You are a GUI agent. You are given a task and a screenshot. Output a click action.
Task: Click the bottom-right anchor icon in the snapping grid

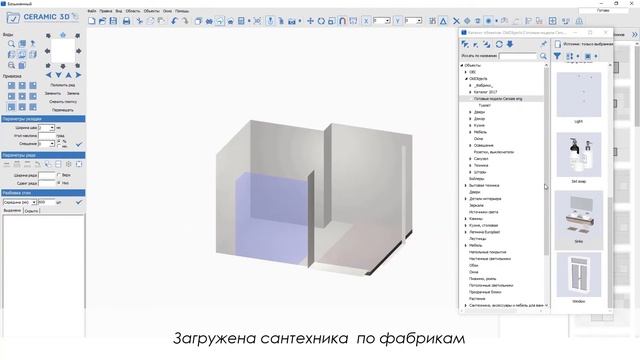click(33, 107)
